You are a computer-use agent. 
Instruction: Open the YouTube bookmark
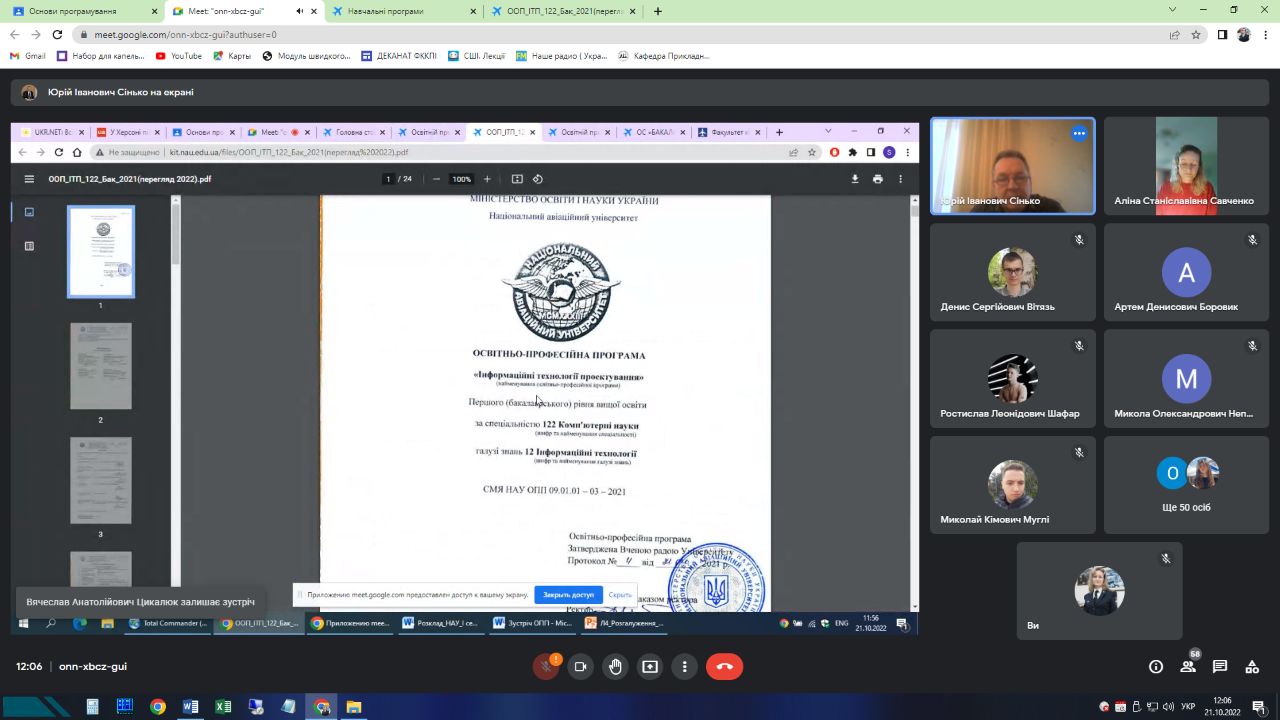pos(178,56)
